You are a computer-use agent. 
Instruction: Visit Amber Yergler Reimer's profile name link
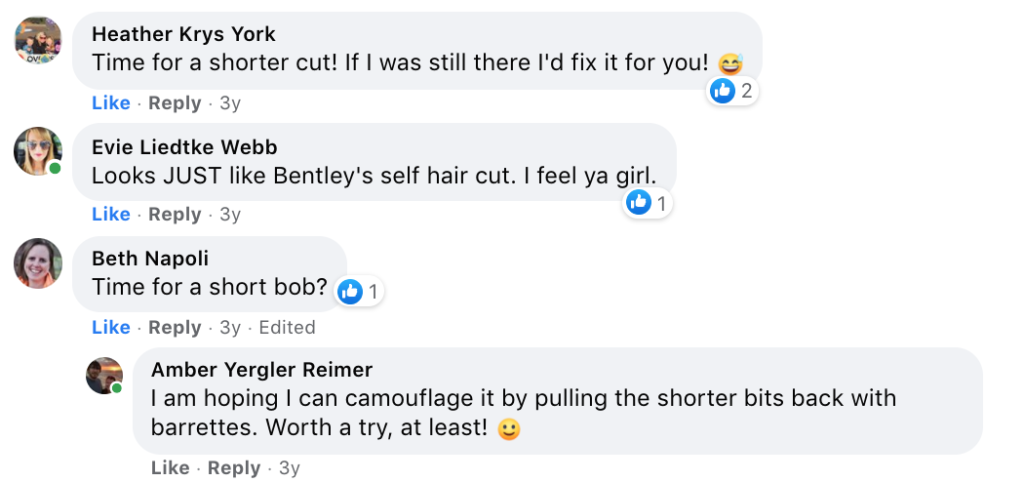click(261, 371)
